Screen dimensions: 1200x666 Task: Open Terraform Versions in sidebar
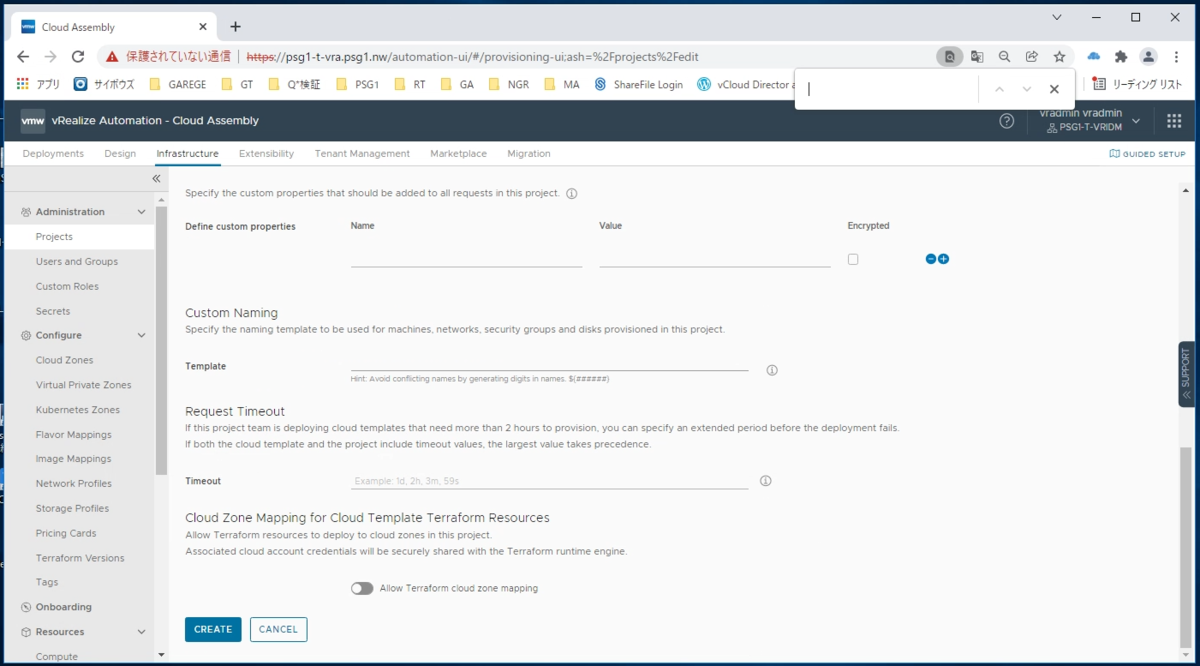[80, 558]
